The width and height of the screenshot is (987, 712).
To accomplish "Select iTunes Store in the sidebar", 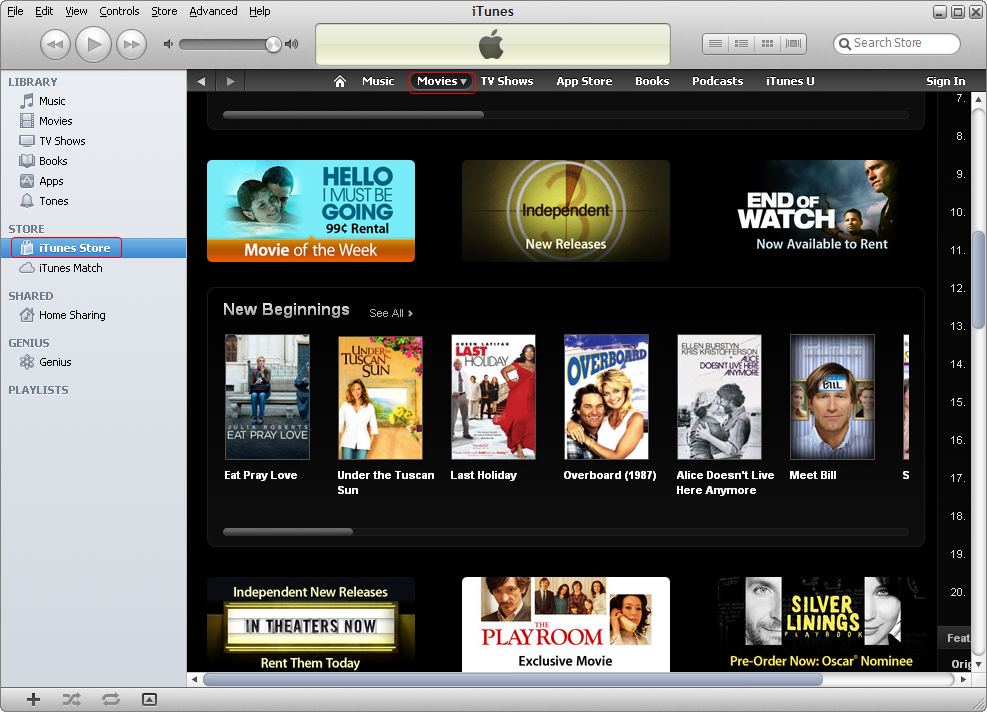I will click(x=93, y=248).
